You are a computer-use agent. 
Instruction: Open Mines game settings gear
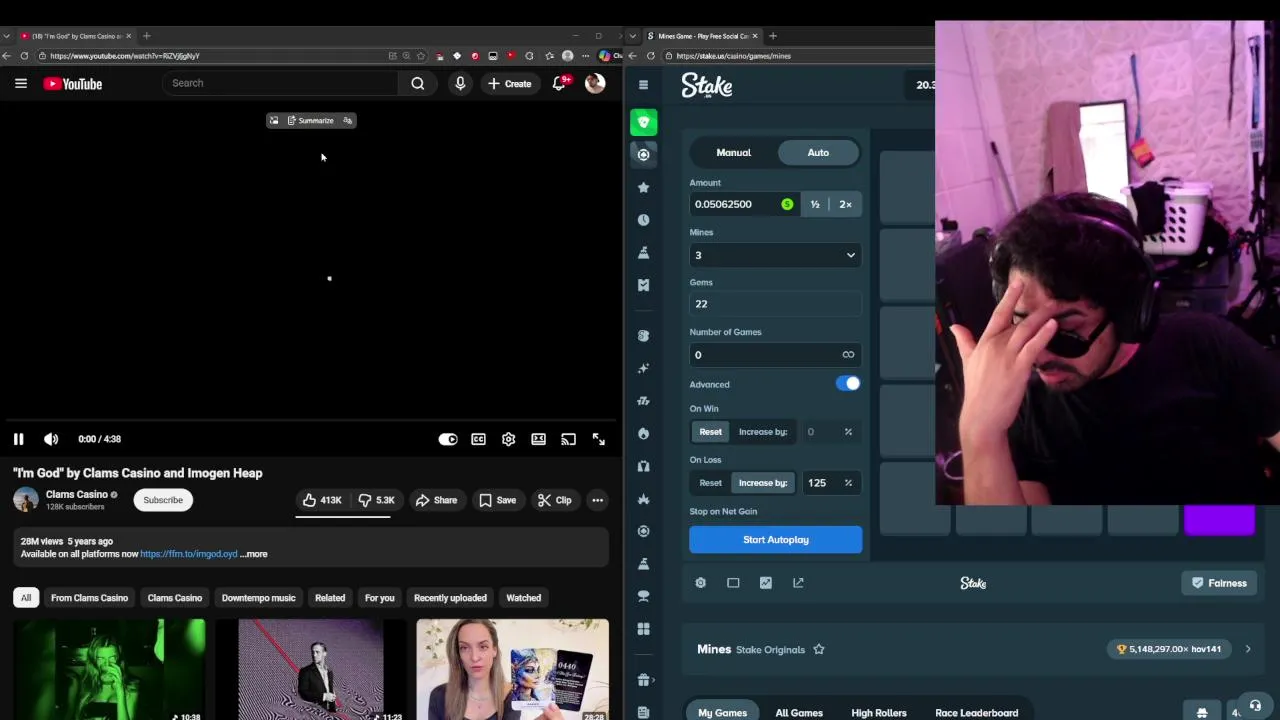point(700,583)
